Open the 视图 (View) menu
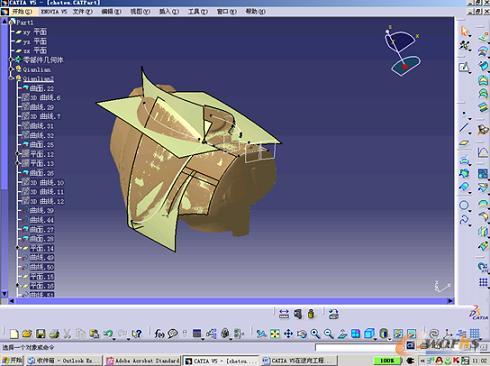490x366 pixels. pos(140,11)
